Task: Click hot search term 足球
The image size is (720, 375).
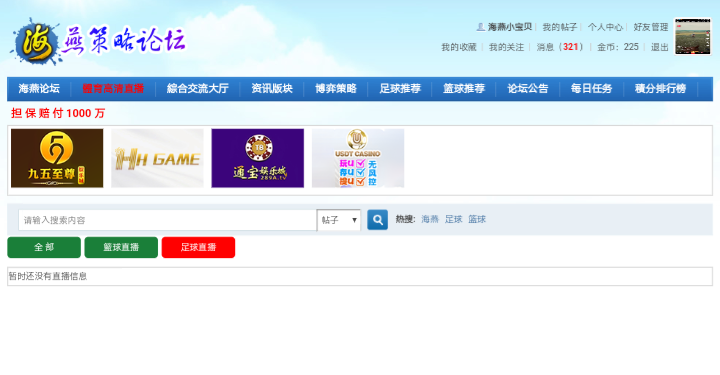Action: pos(454,219)
